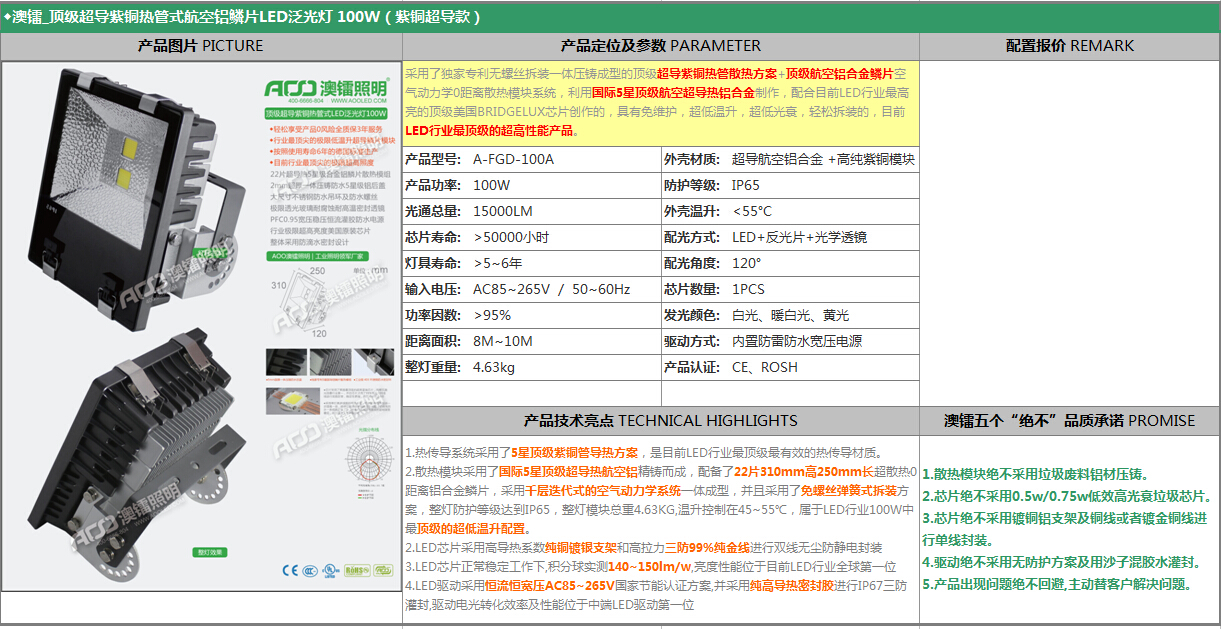Screen dimensions: 1221x629
Task: Click the 光通总量 label cell
Action: [433, 212]
